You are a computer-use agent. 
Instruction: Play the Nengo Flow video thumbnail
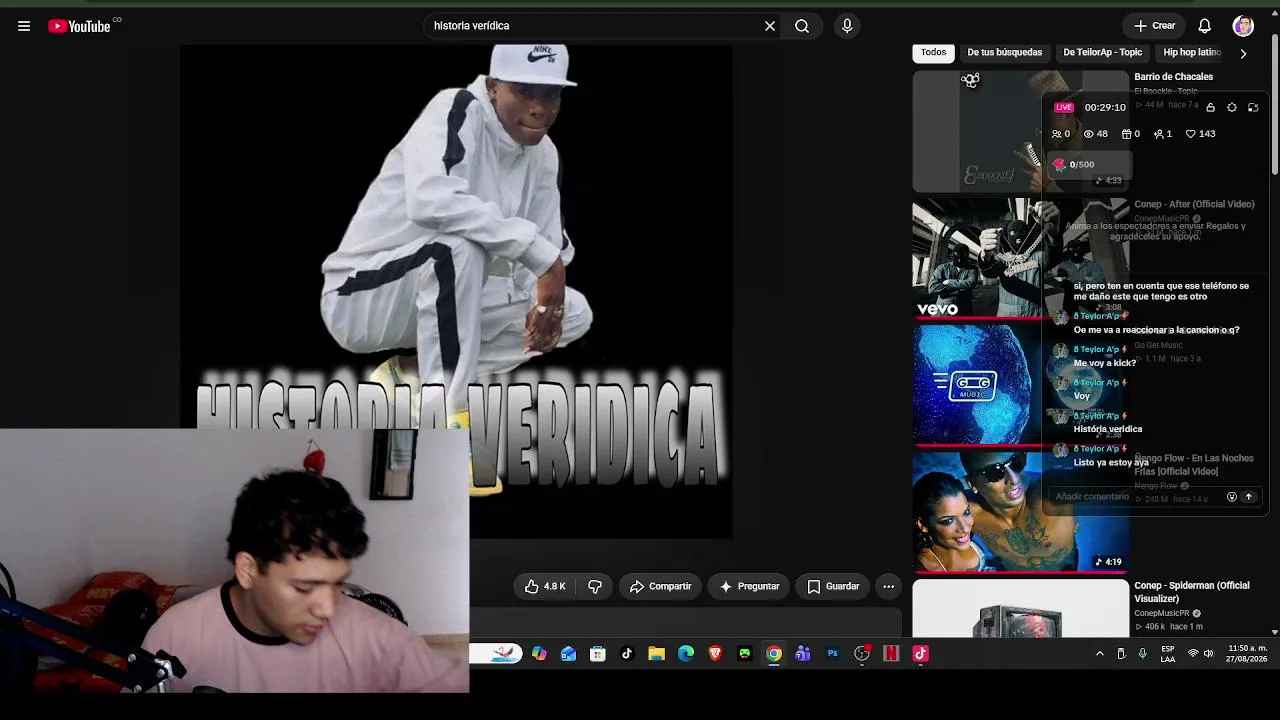1020,511
